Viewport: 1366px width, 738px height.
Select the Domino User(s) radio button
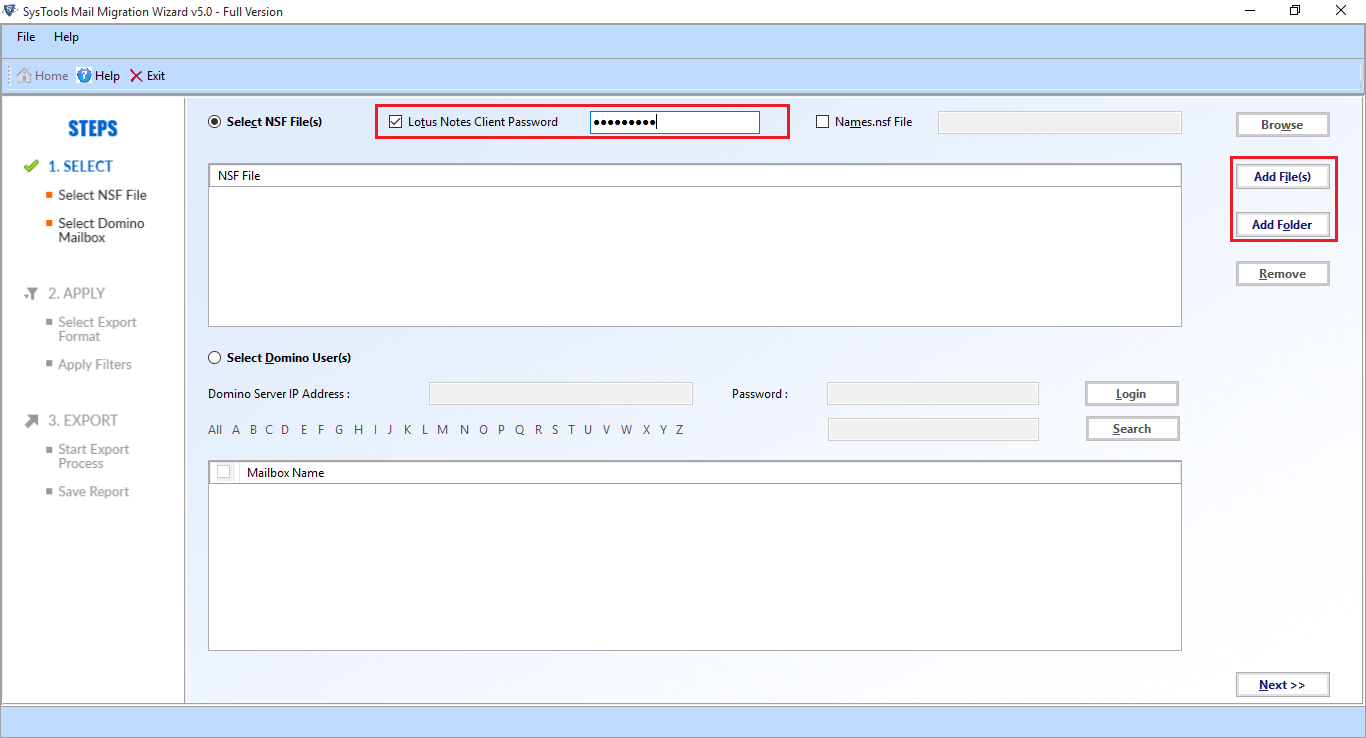(214, 357)
